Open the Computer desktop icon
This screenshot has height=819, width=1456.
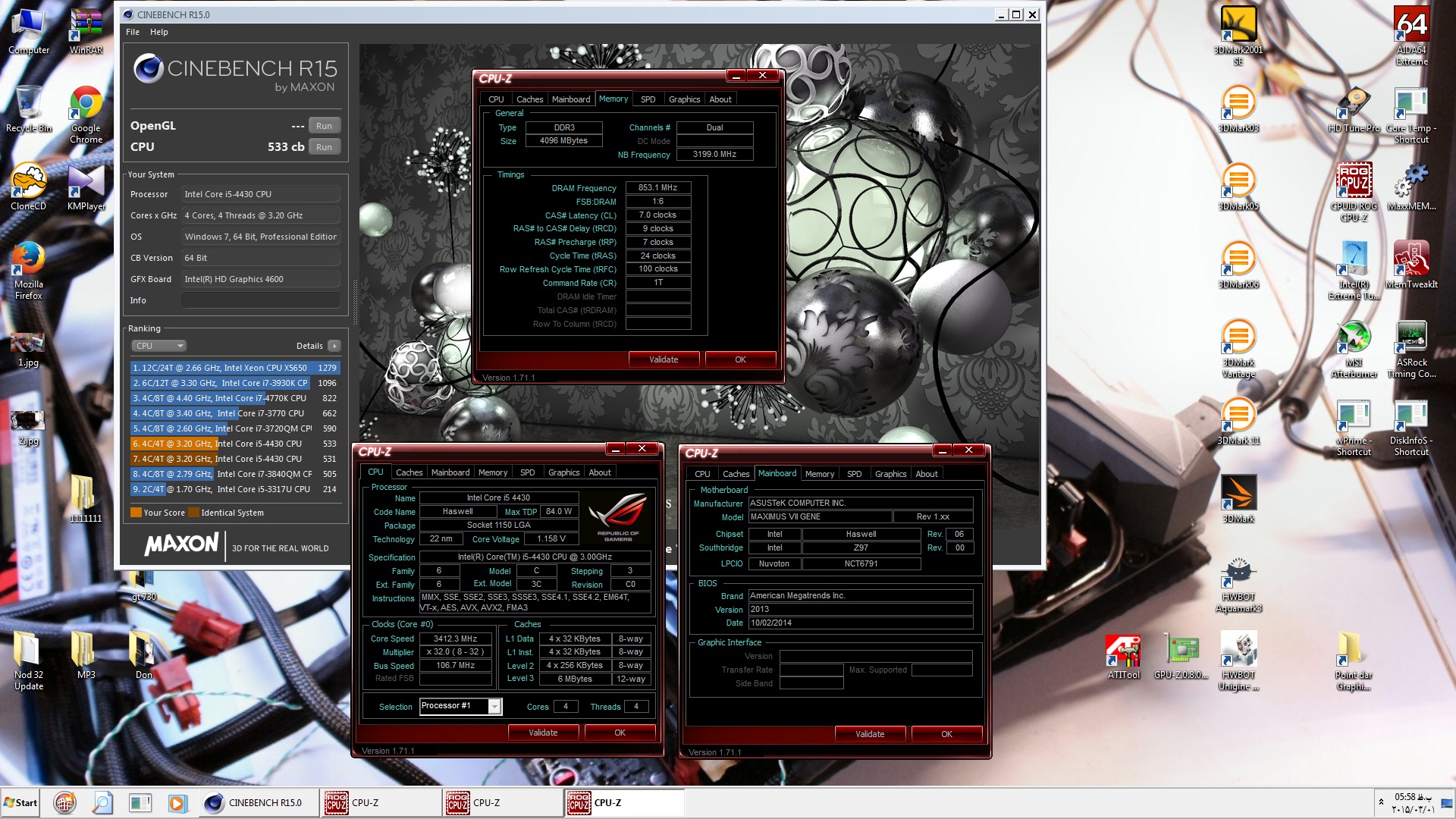29,30
